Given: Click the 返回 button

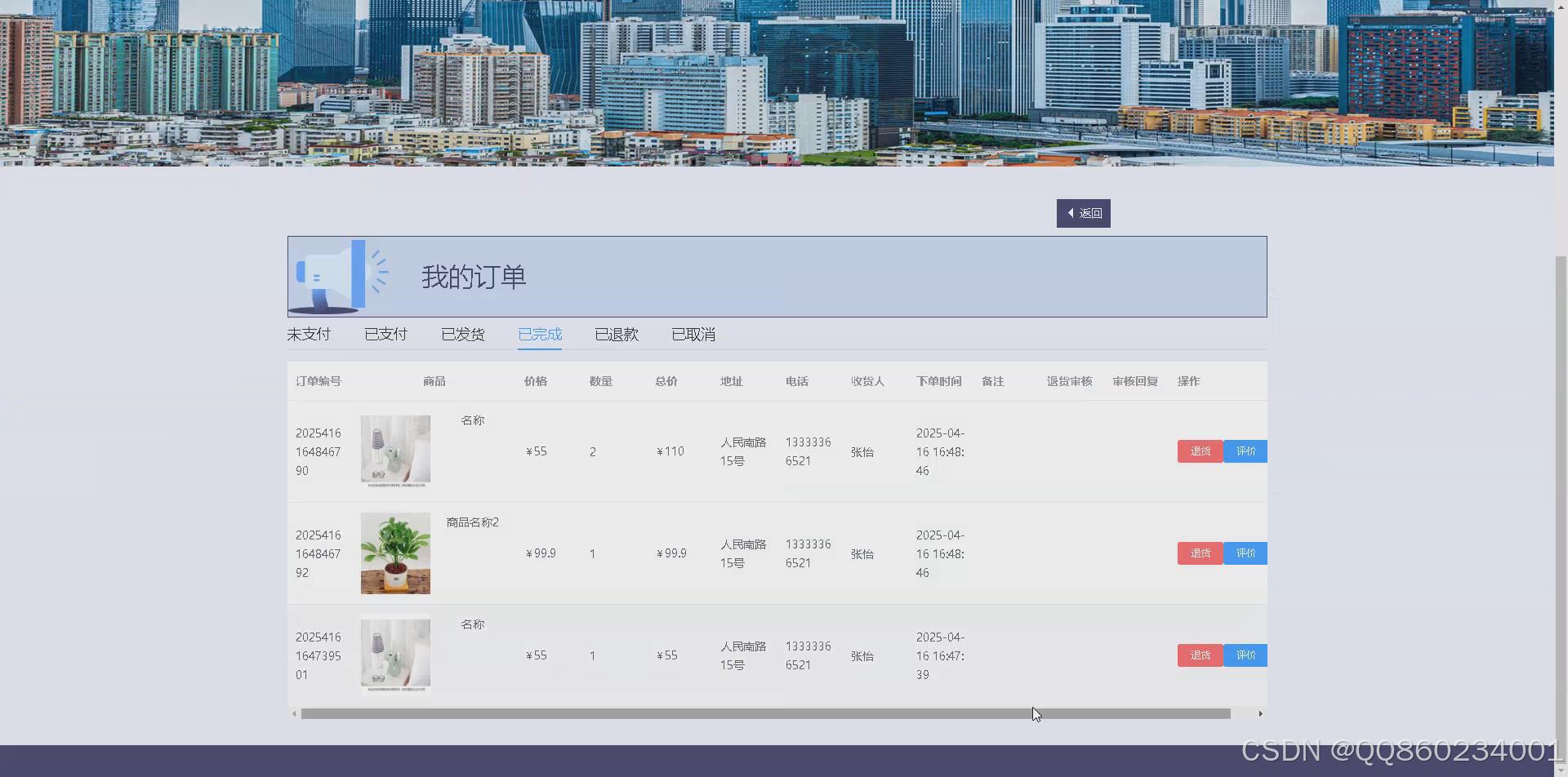Looking at the screenshot, I should (1084, 213).
